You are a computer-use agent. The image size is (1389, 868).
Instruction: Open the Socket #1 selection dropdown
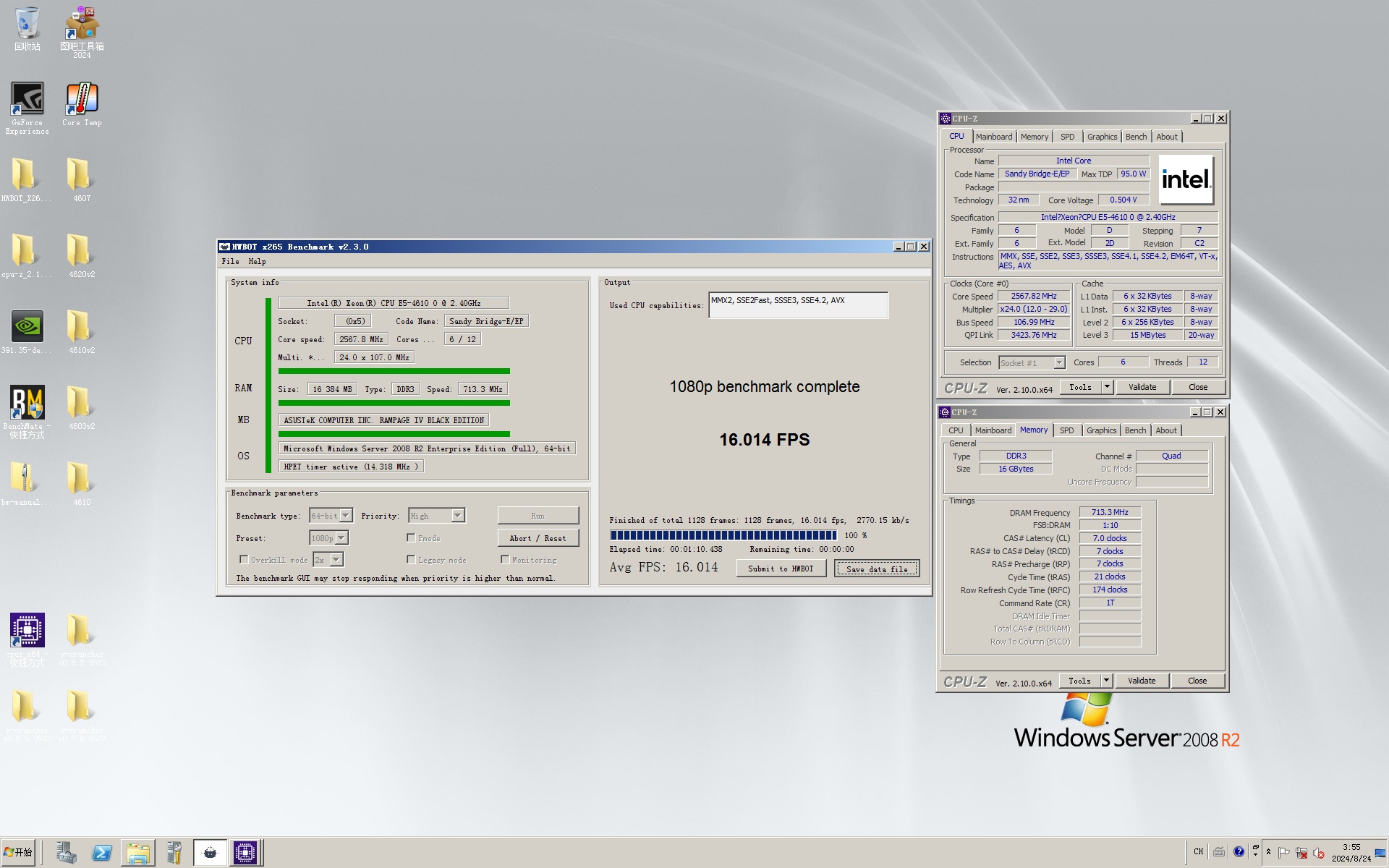point(1059,362)
